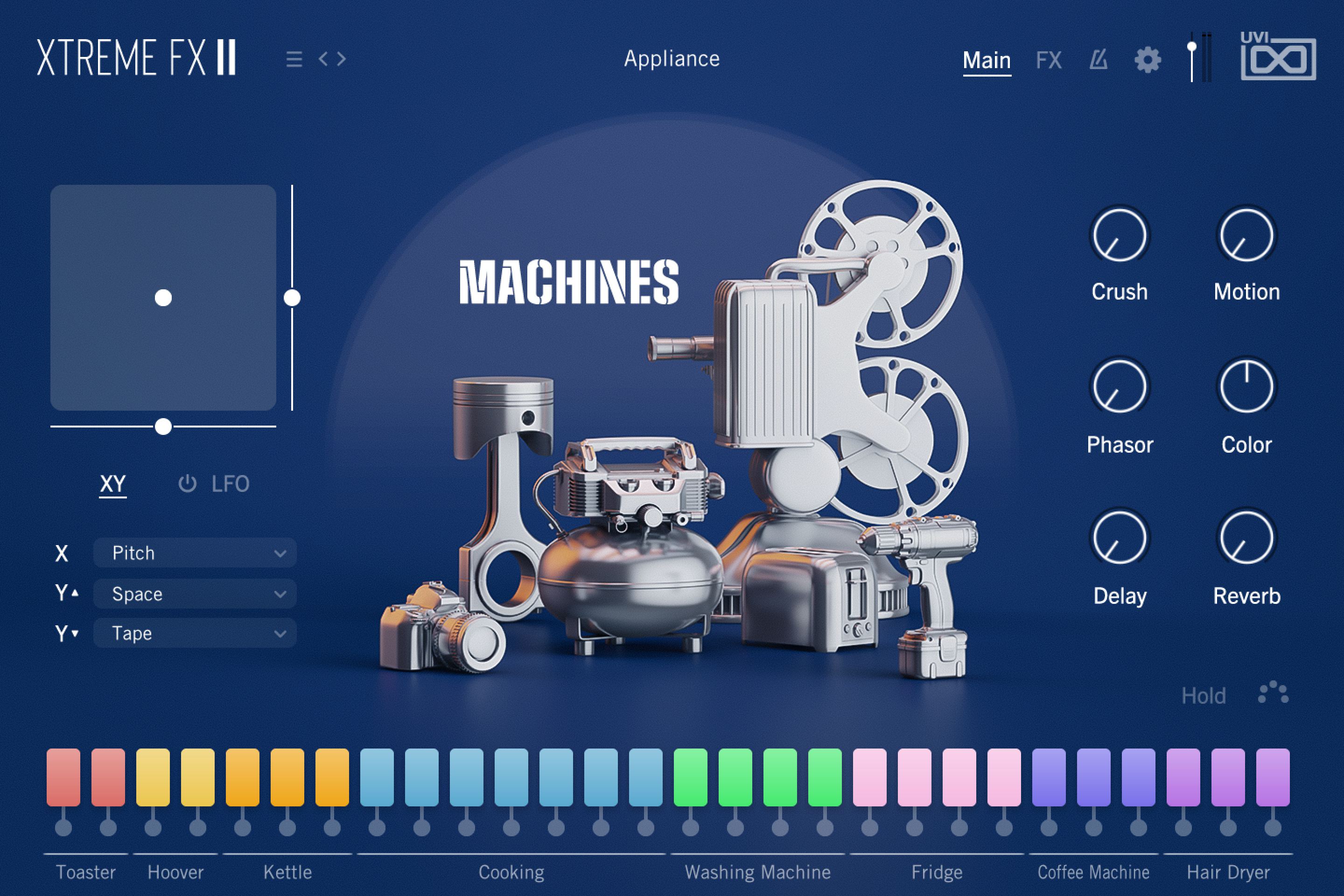Open the Y up Space dropdown
The image size is (1344, 896).
[195, 594]
